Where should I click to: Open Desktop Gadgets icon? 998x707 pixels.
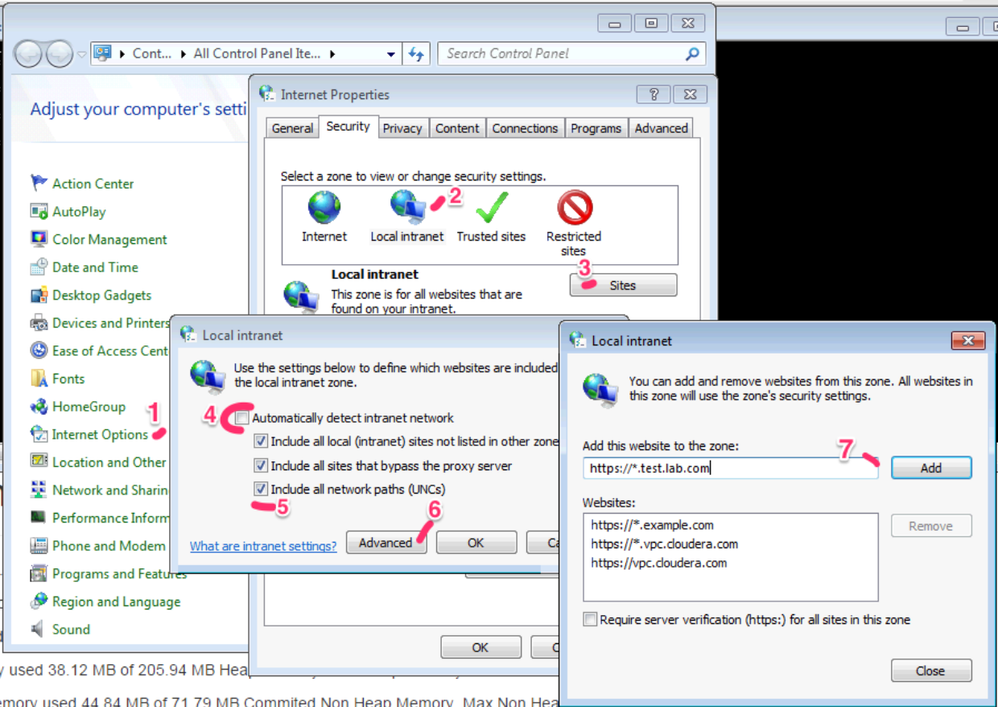pyautogui.click(x=39, y=295)
